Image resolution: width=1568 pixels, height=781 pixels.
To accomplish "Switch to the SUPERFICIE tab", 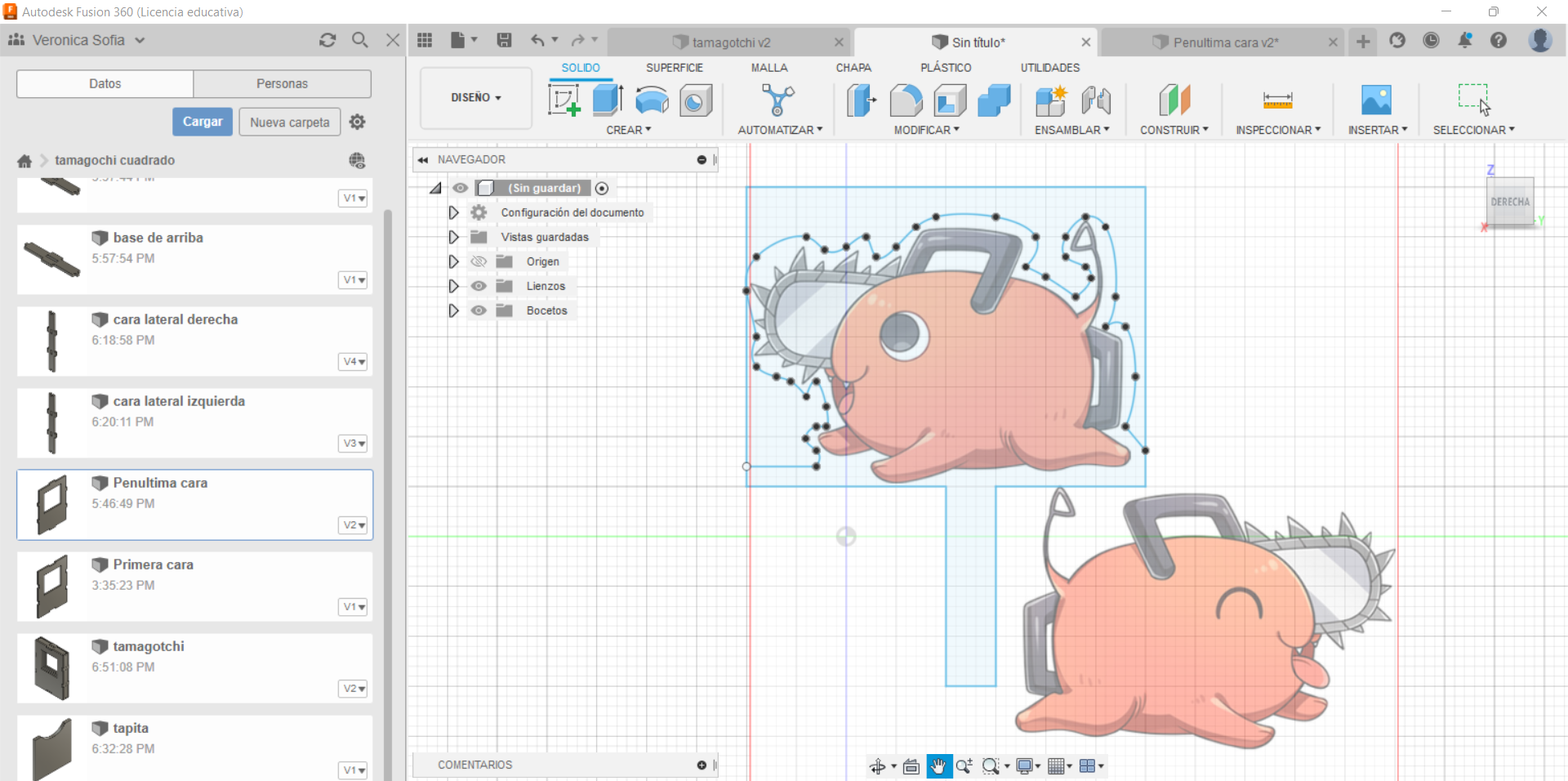I will [x=674, y=68].
